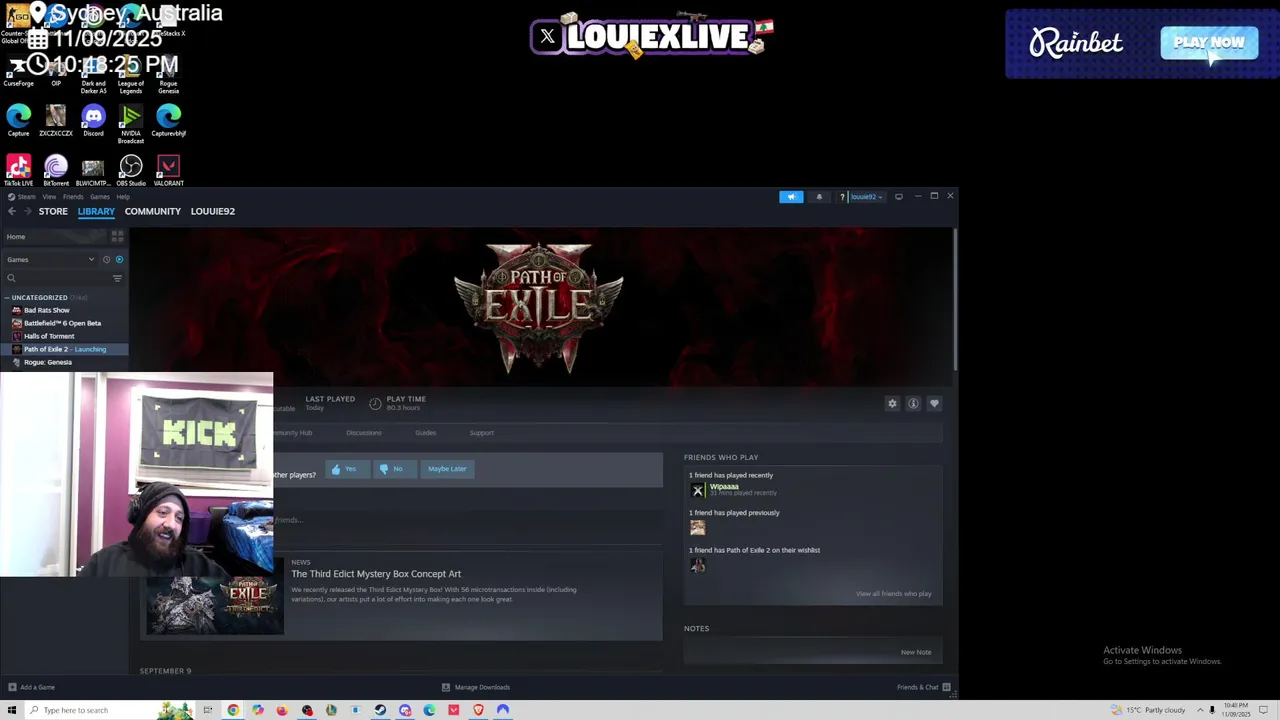Click the Maybe Later button
Image resolution: width=1280 pixels, height=720 pixels.
447,468
